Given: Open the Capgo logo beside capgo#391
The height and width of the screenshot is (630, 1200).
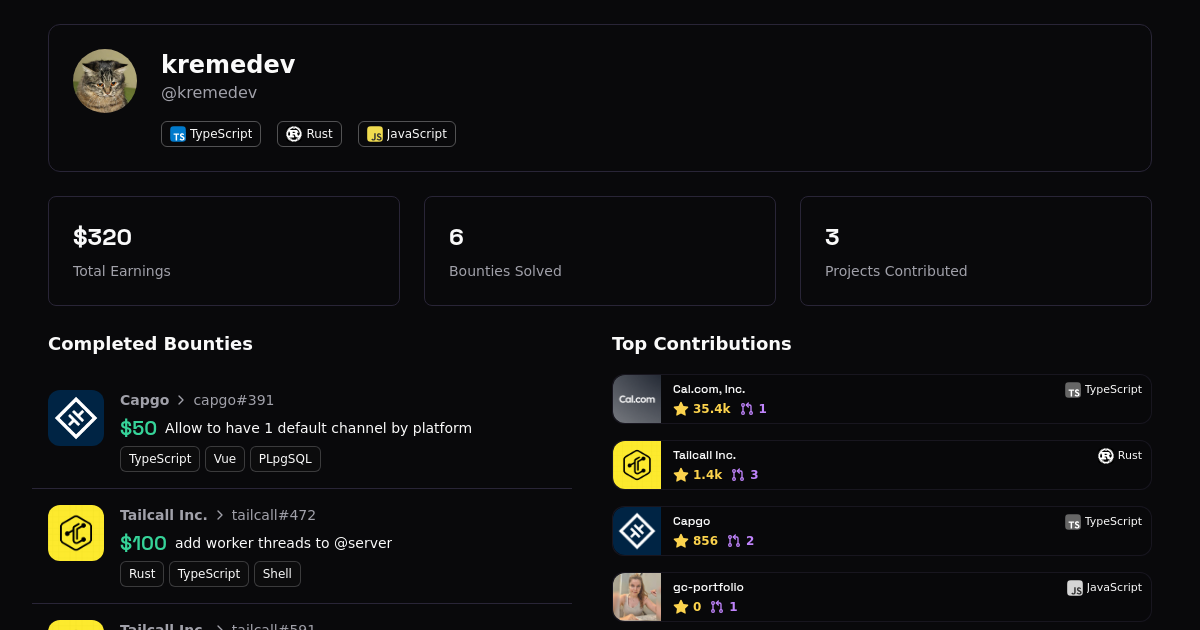Looking at the screenshot, I should point(76,418).
